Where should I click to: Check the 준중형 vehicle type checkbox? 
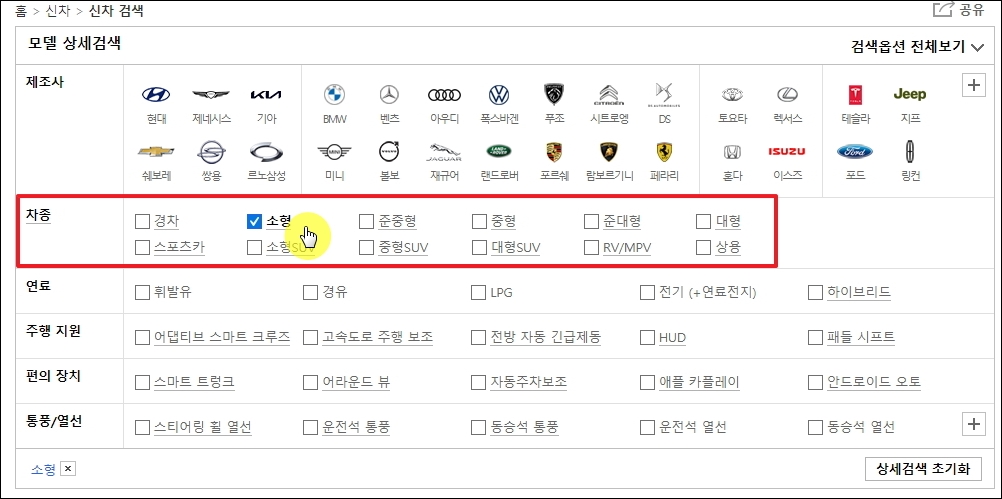tap(366, 222)
